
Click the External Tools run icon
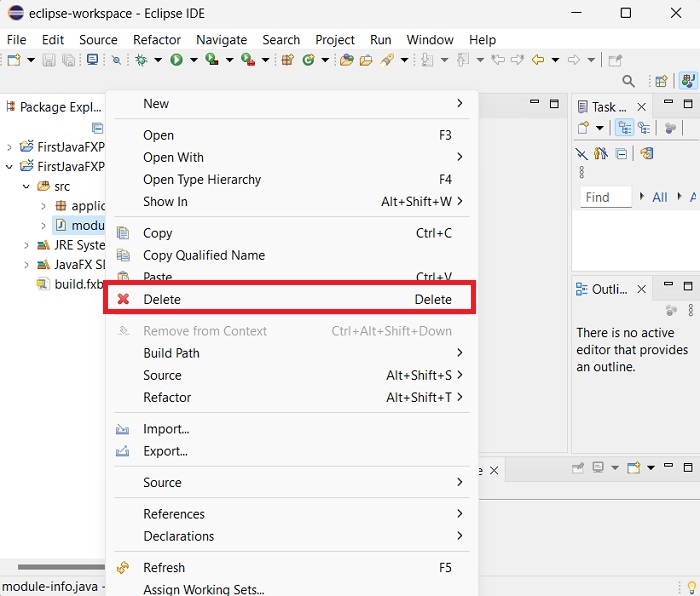248,60
